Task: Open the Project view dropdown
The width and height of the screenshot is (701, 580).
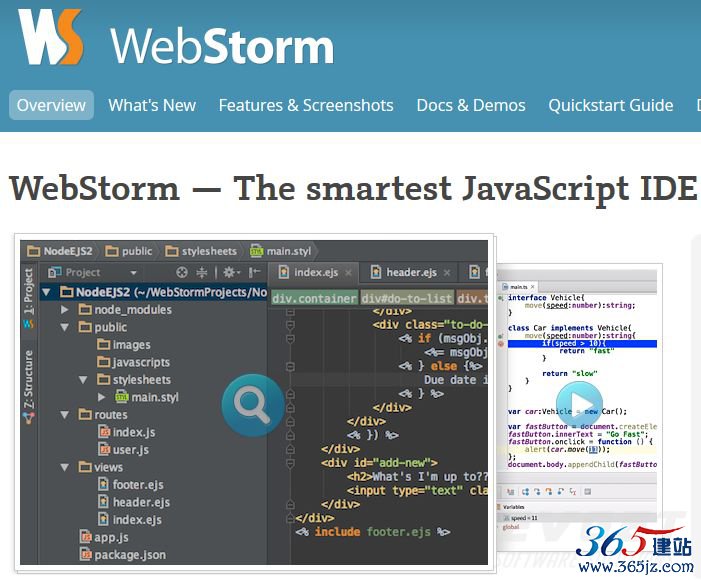Action: (133, 273)
